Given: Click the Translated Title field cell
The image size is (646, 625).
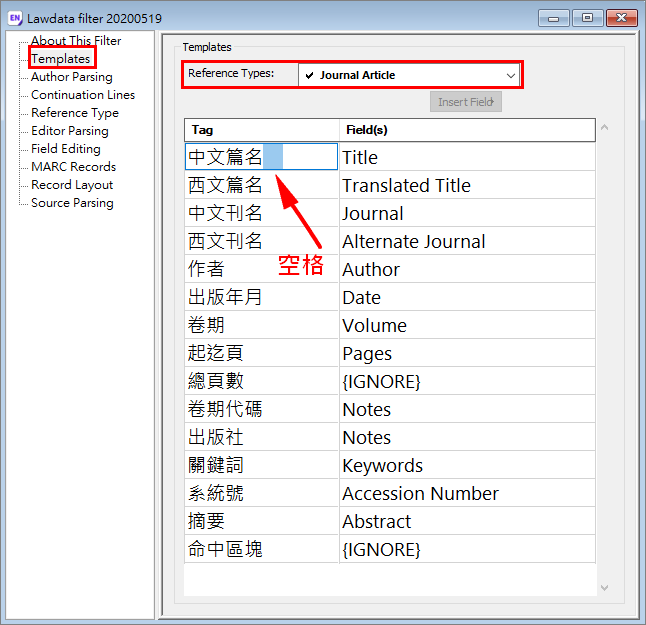Looking at the screenshot, I should [x=467, y=185].
